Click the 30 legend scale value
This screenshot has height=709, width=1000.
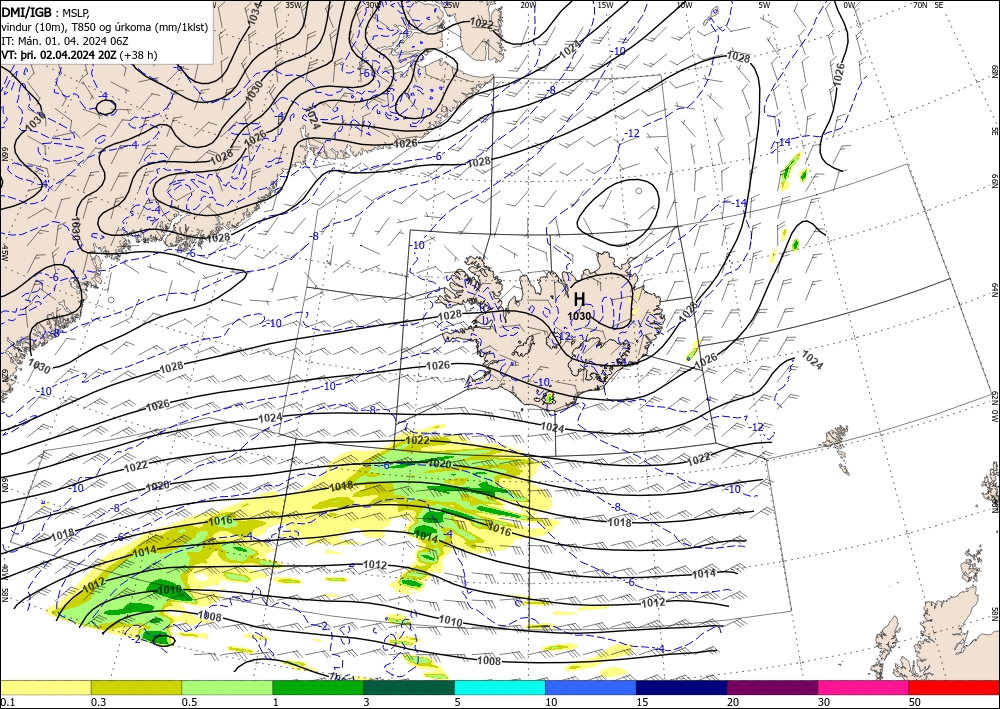(x=825, y=702)
